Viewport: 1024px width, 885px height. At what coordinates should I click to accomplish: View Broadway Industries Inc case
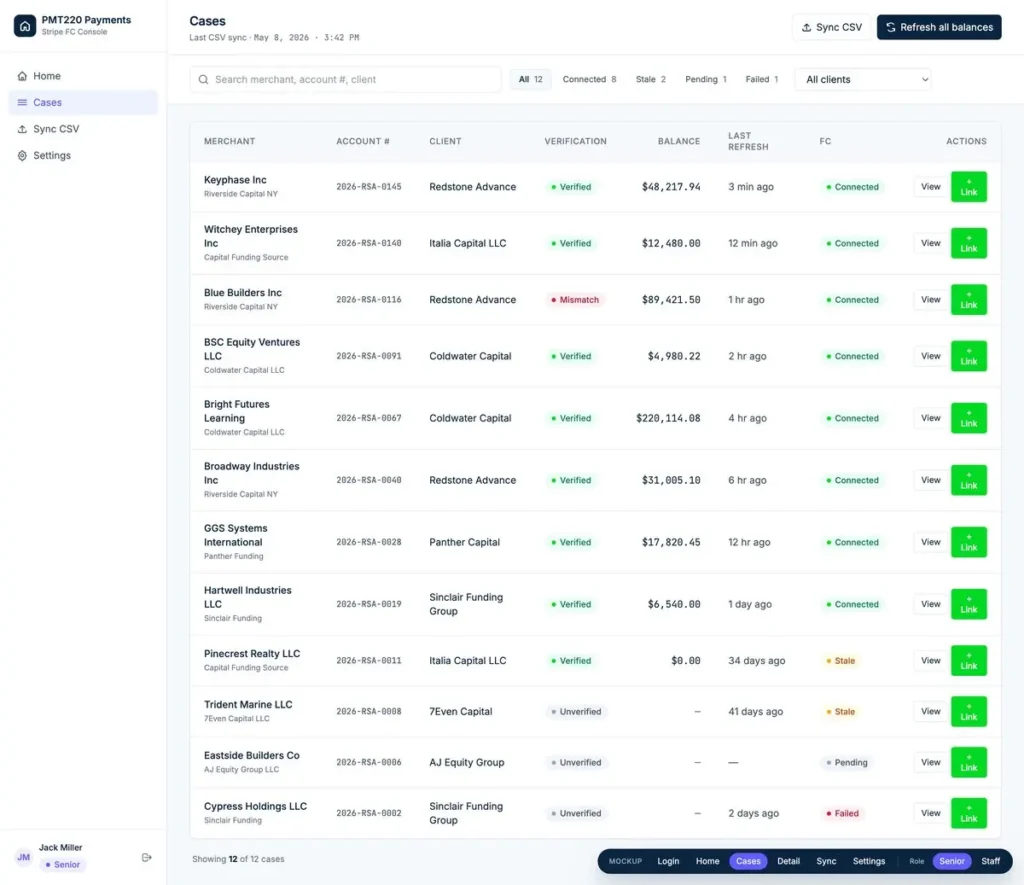pos(930,480)
